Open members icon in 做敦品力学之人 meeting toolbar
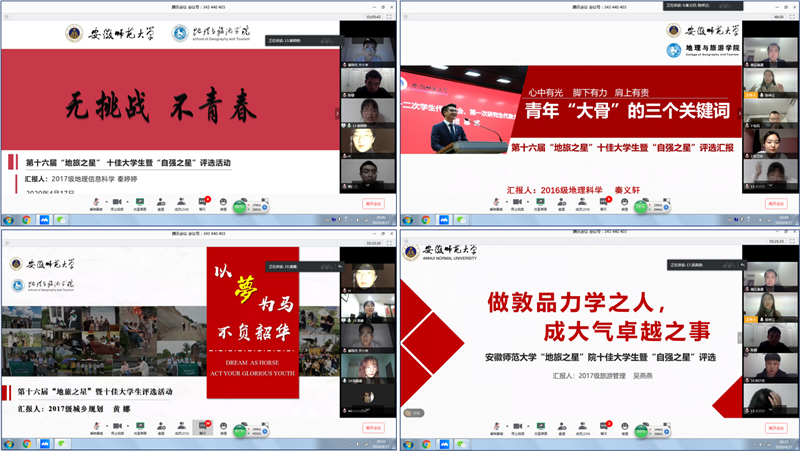Viewport: 800px width, 451px height. click(583, 423)
